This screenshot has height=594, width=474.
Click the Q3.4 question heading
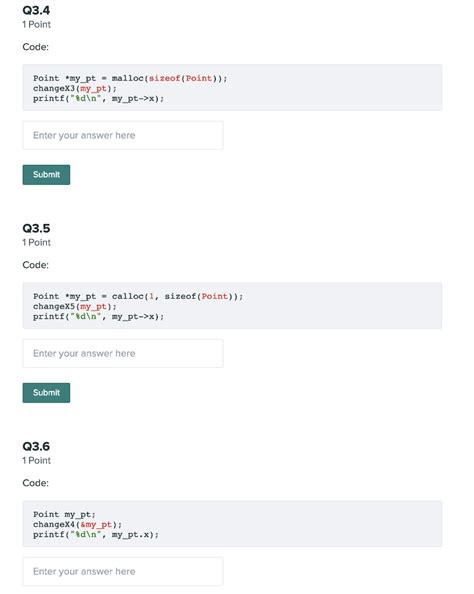tap(36, 10)
